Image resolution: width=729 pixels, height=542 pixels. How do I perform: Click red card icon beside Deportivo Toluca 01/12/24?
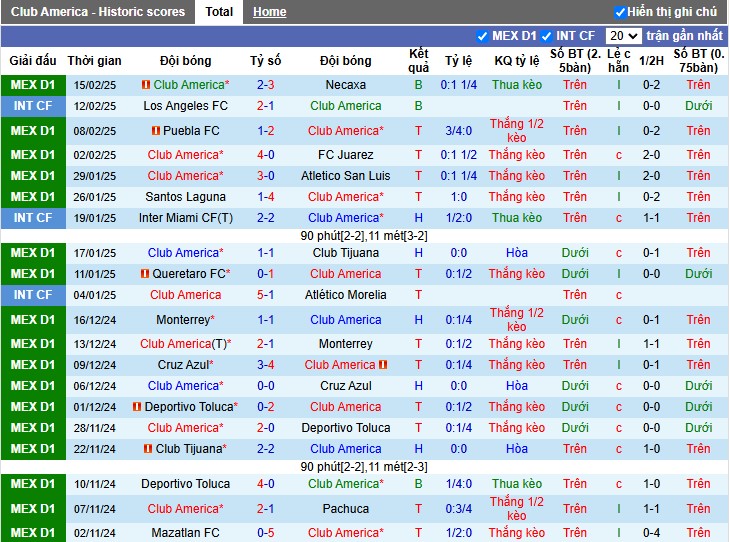click(137, 407)
